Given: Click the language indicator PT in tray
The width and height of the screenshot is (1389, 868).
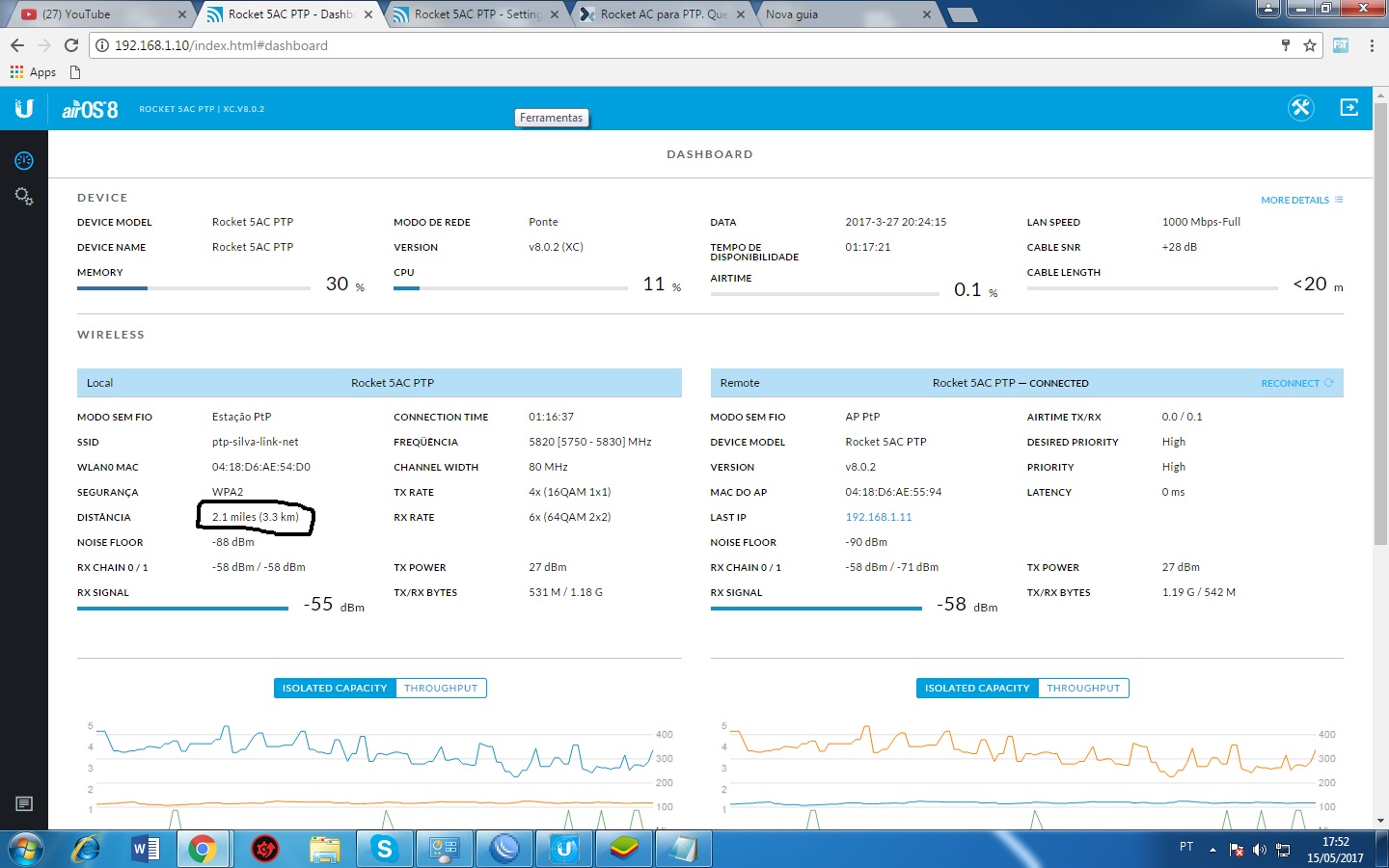Looking at the screenshot, I should [1186, 847].
